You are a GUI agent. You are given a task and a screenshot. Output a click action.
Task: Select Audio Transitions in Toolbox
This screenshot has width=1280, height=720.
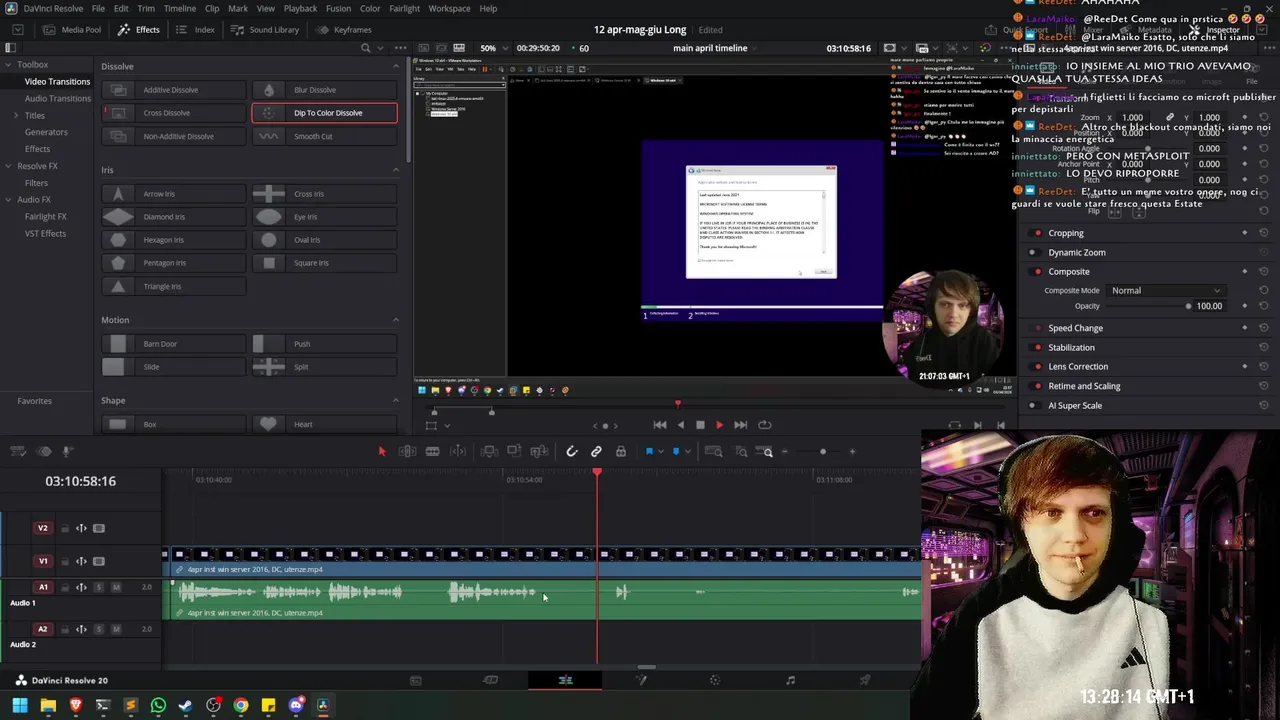57,98
